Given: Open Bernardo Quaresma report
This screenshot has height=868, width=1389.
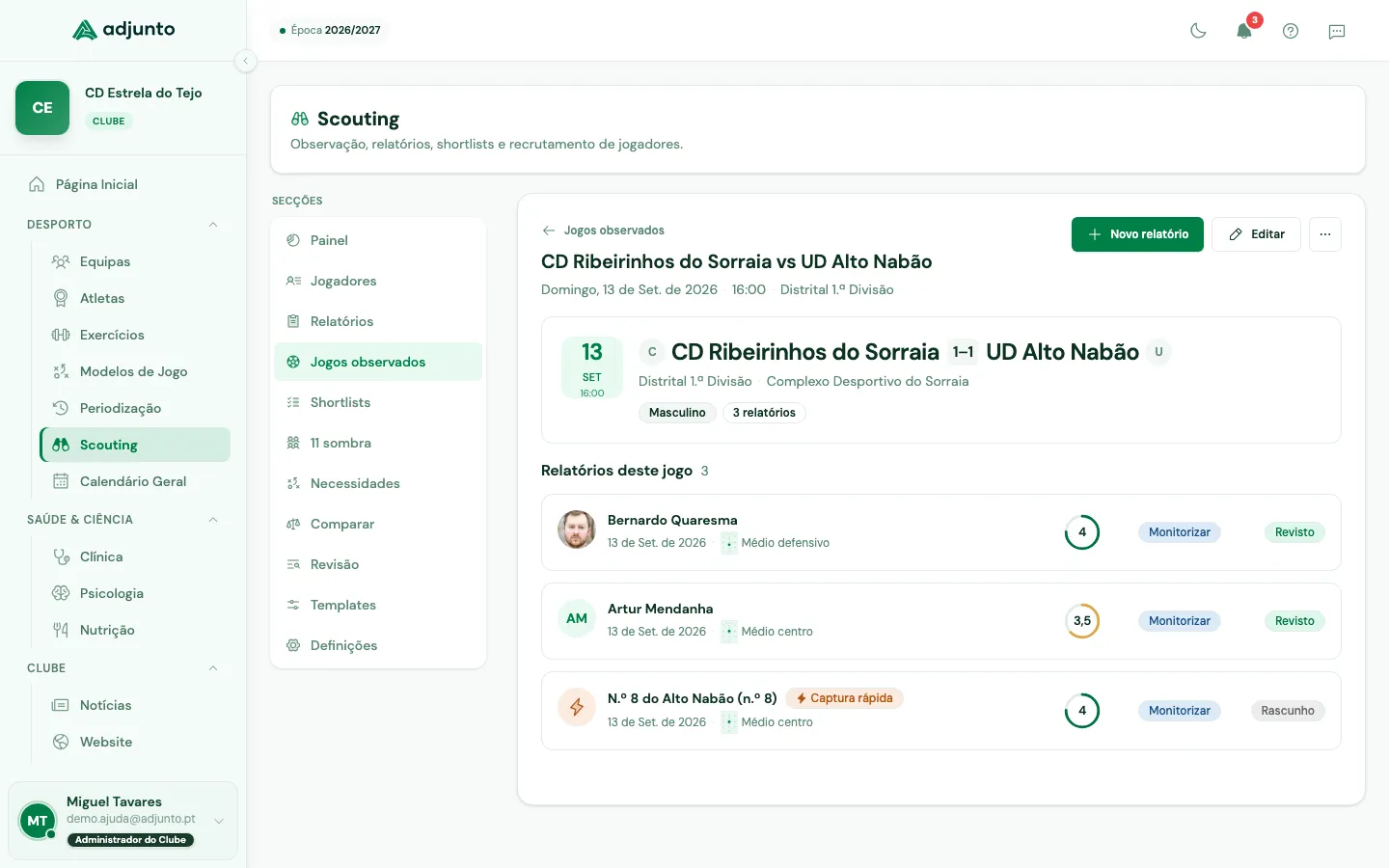Looking at the screenshot, I should pos(941,532).
